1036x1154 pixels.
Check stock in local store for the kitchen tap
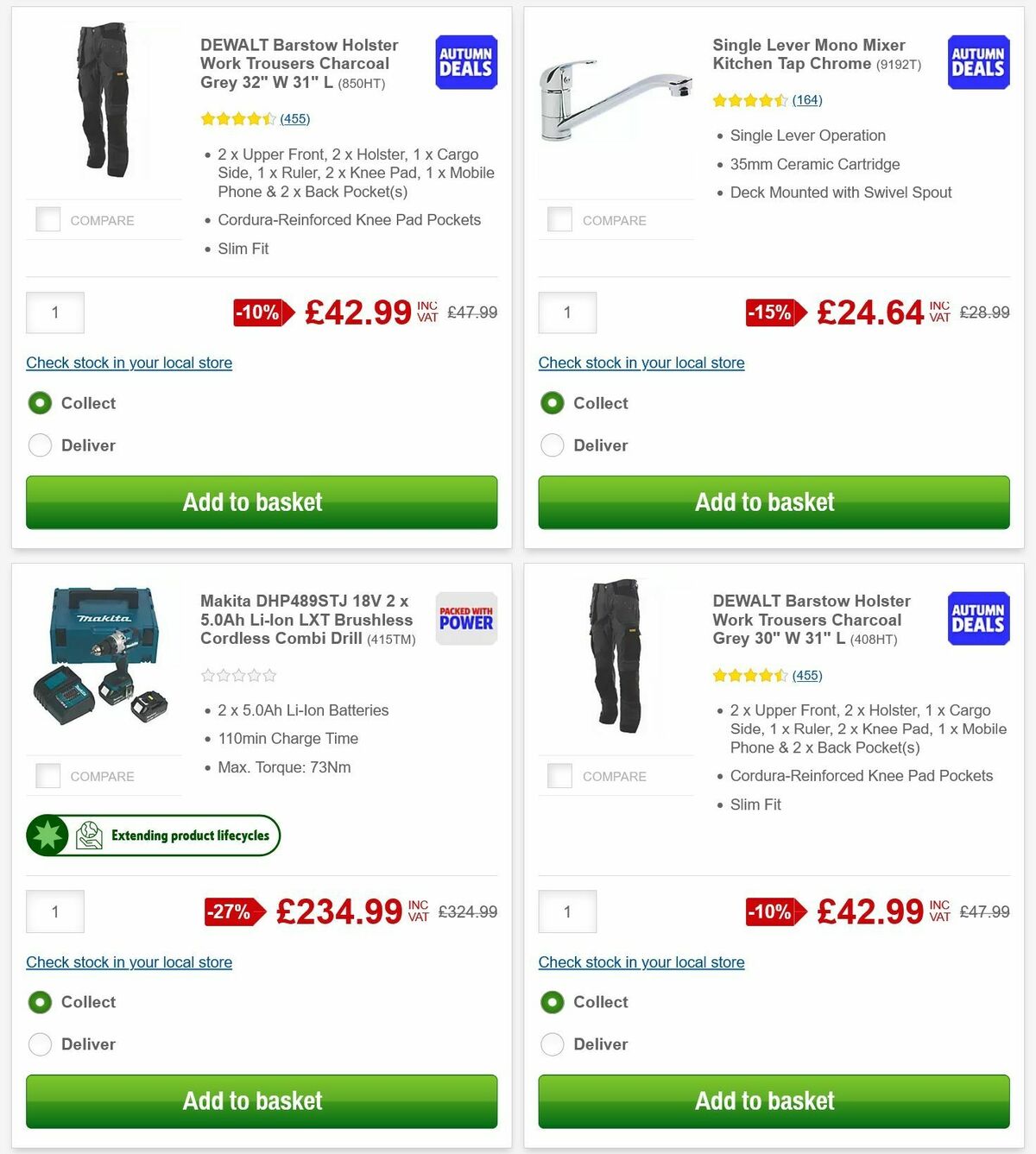pyautogui.click(x=641, y=363)
